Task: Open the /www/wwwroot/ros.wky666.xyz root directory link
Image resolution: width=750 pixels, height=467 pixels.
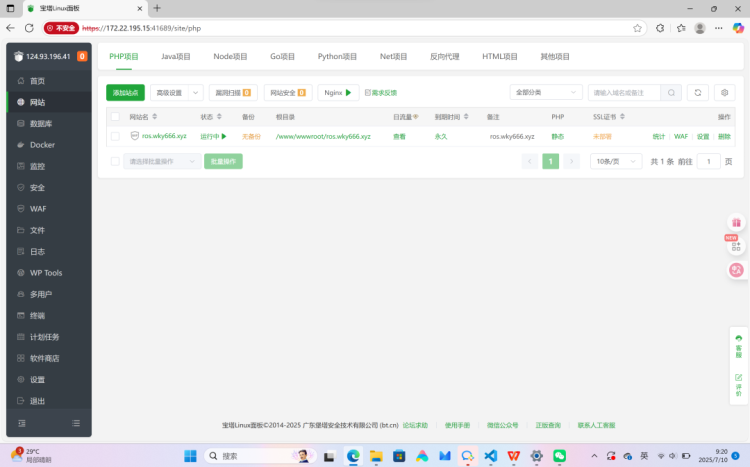Action: pyautogui.click(x=323, y=136)
